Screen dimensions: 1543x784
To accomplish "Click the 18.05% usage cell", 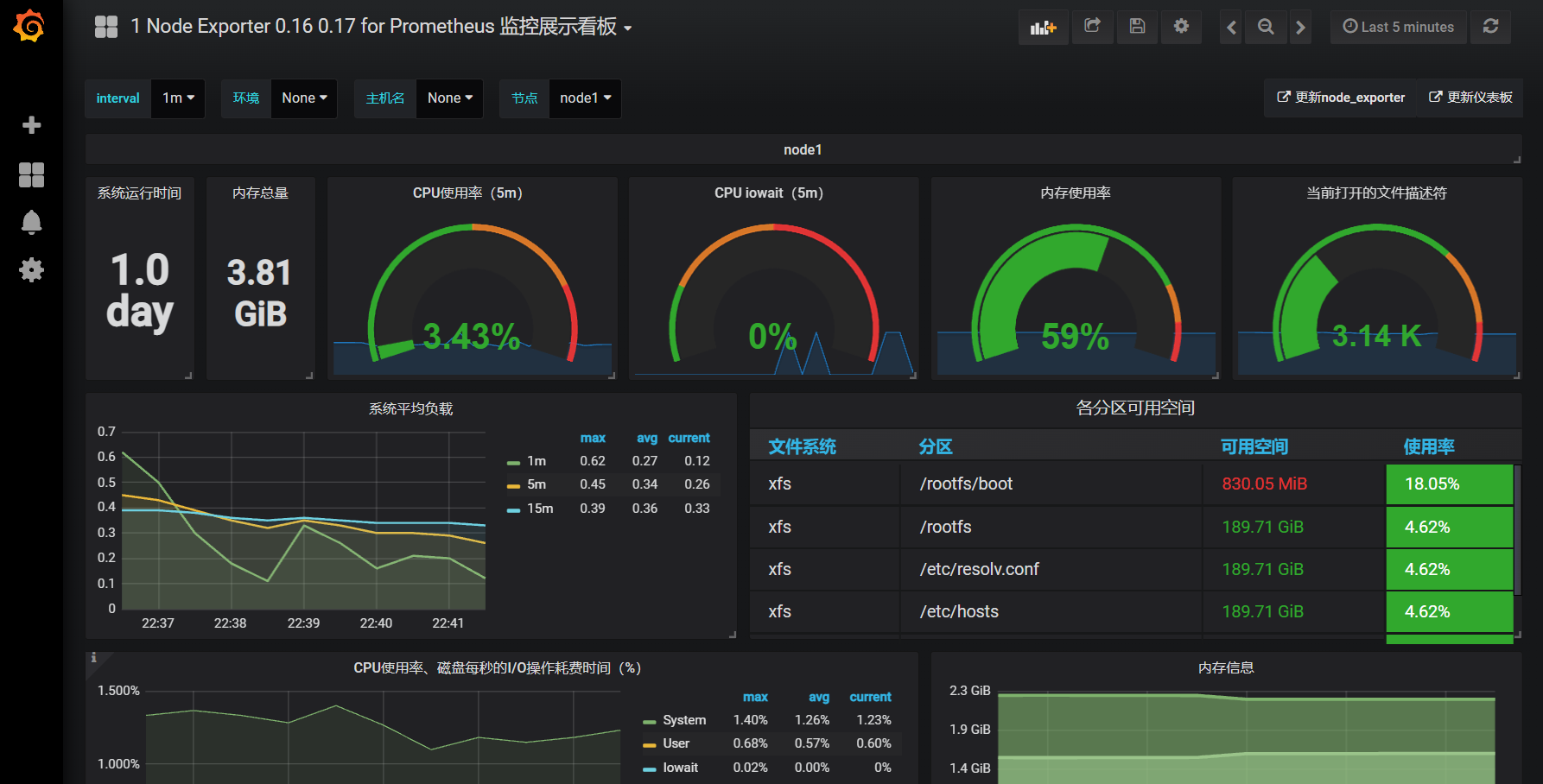I will click(1450, 484).
